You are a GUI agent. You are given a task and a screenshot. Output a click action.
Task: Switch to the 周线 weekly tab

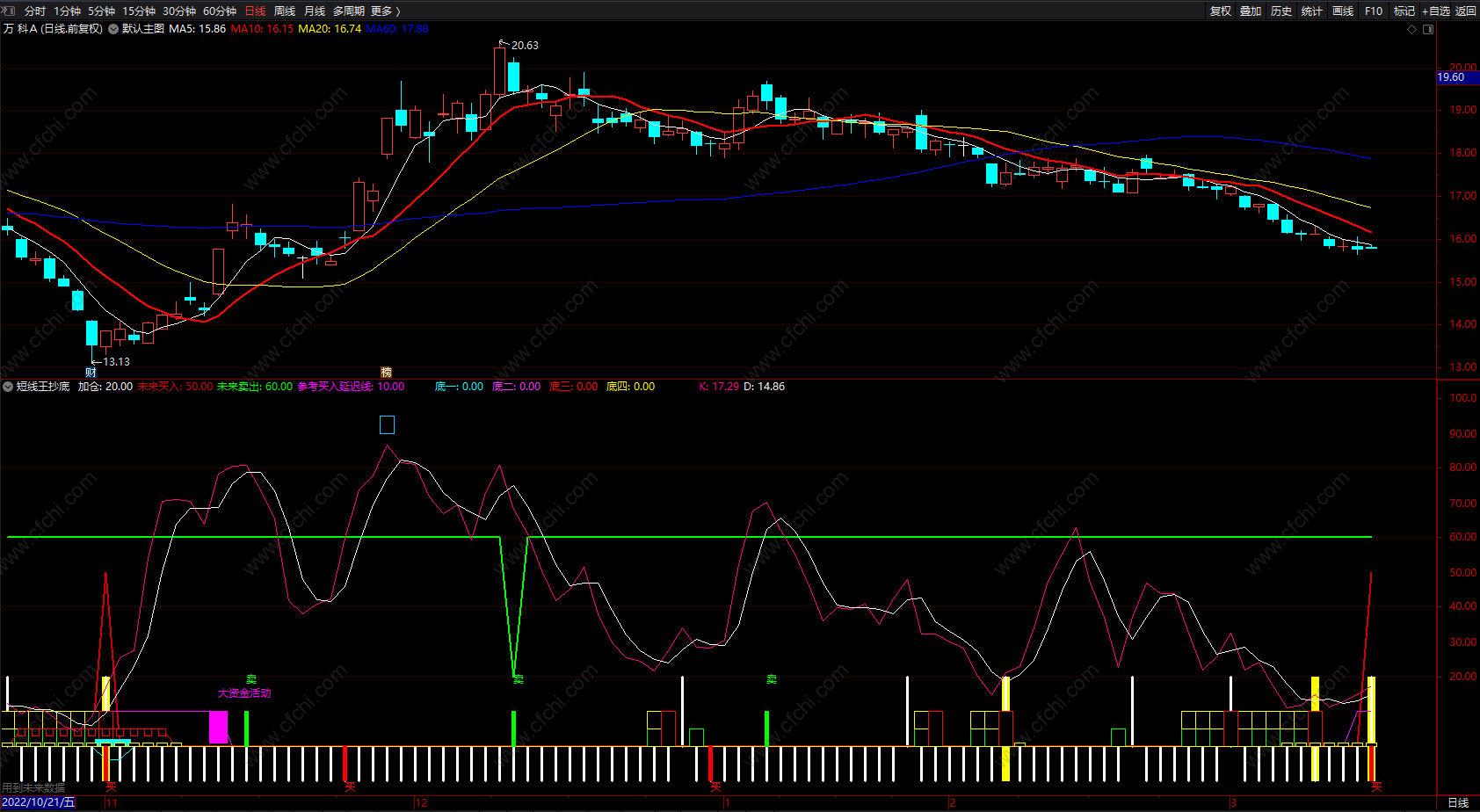click(x=285, y=11)
